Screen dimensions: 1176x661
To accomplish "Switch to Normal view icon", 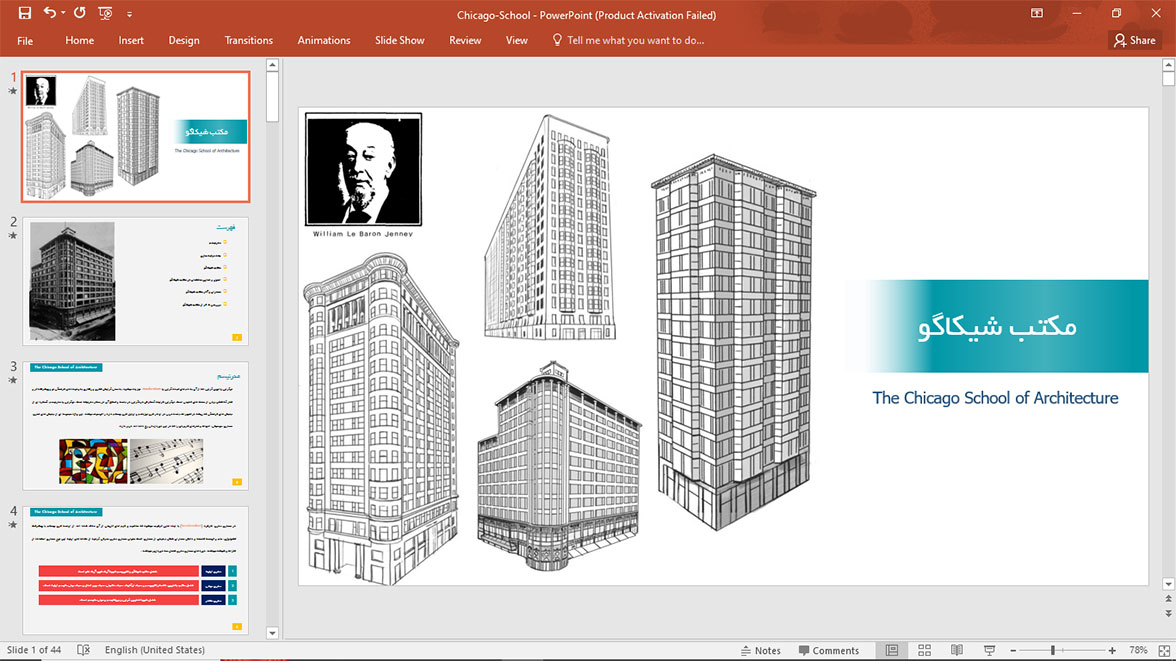I will click(x=892, y=650).
